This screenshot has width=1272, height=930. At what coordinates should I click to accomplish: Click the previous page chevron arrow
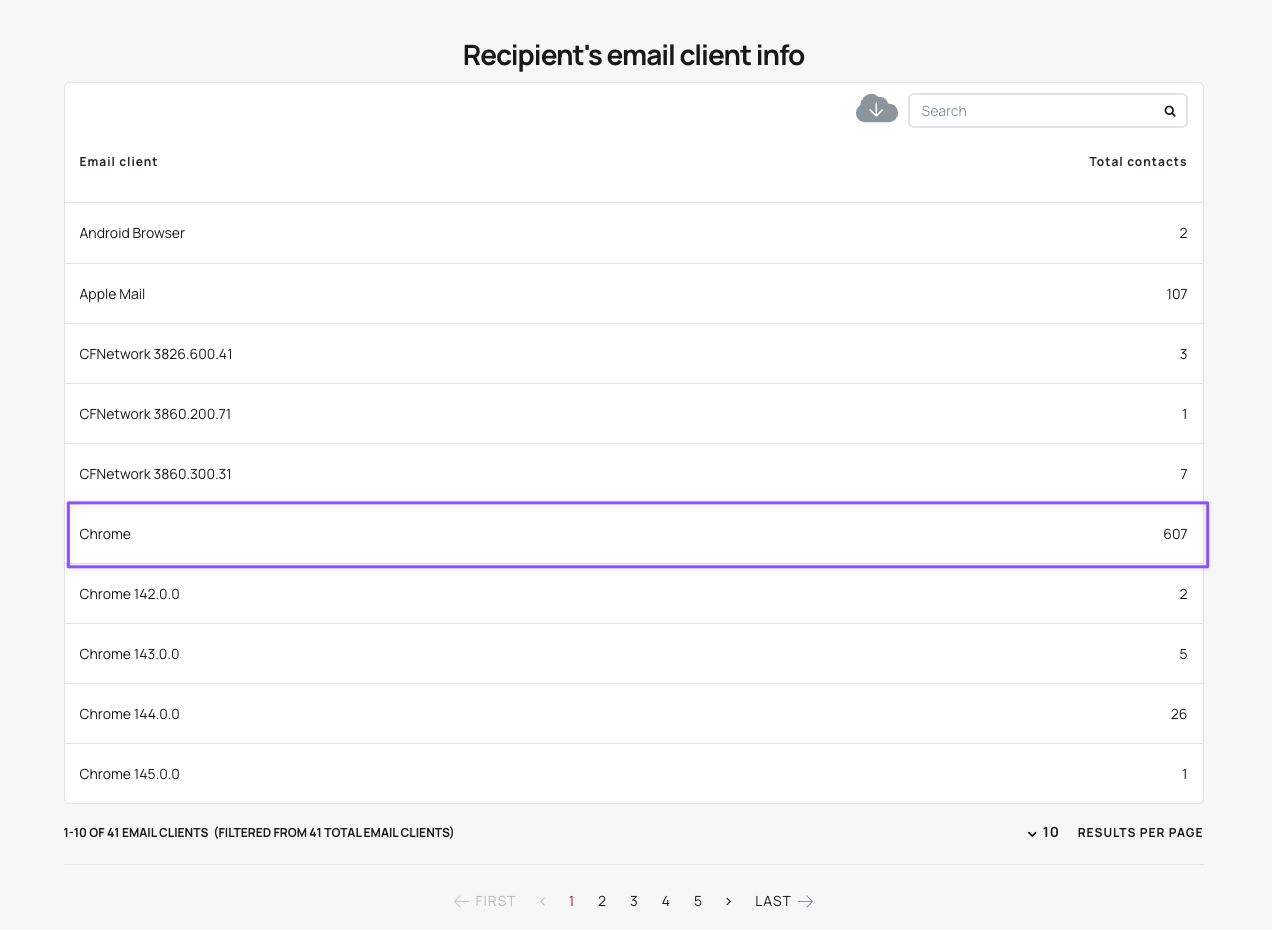[542, 901]
